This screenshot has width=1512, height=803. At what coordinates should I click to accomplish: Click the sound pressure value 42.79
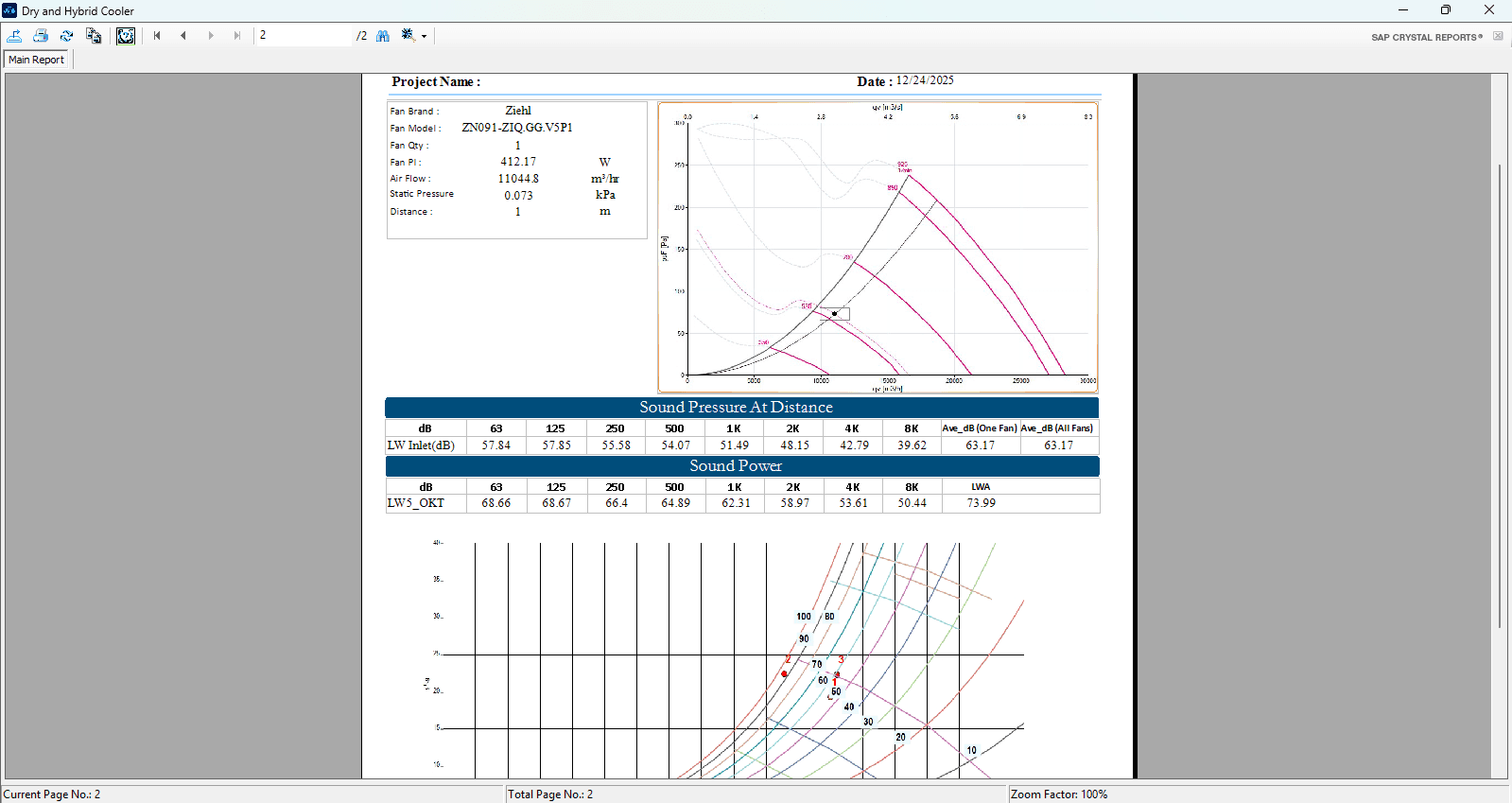854,445
